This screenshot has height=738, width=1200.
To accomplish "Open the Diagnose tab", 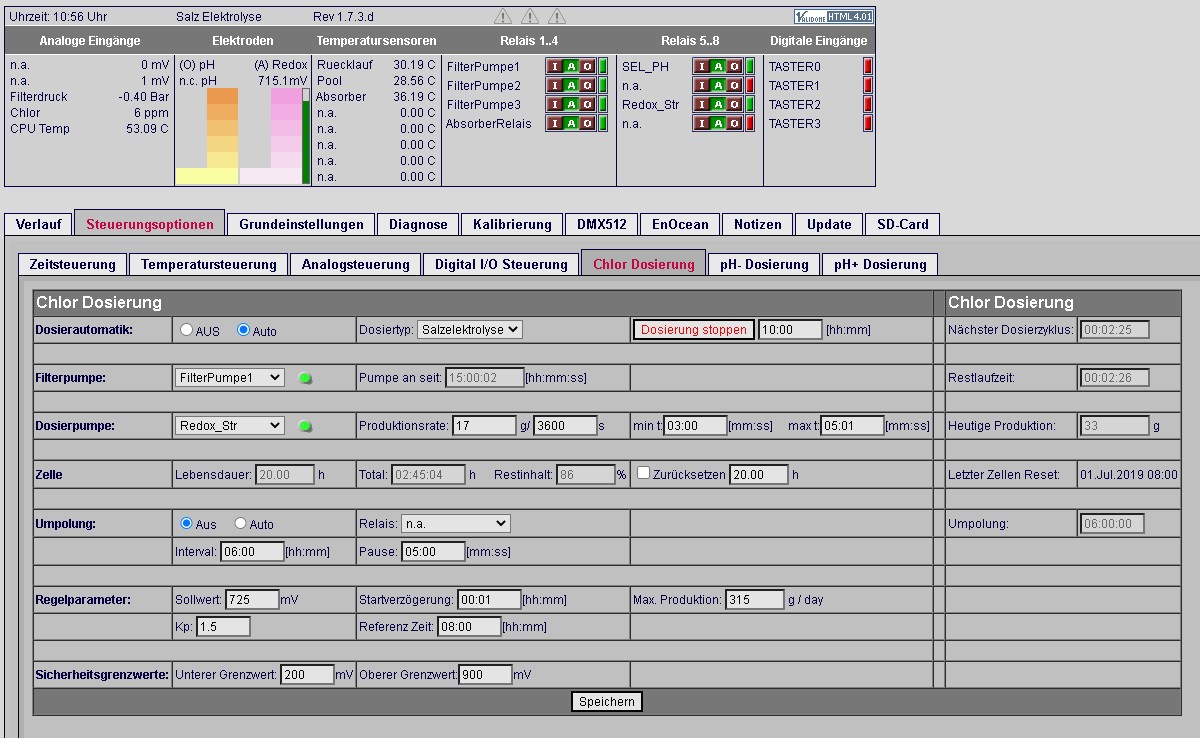I will (x=418, y=224).
